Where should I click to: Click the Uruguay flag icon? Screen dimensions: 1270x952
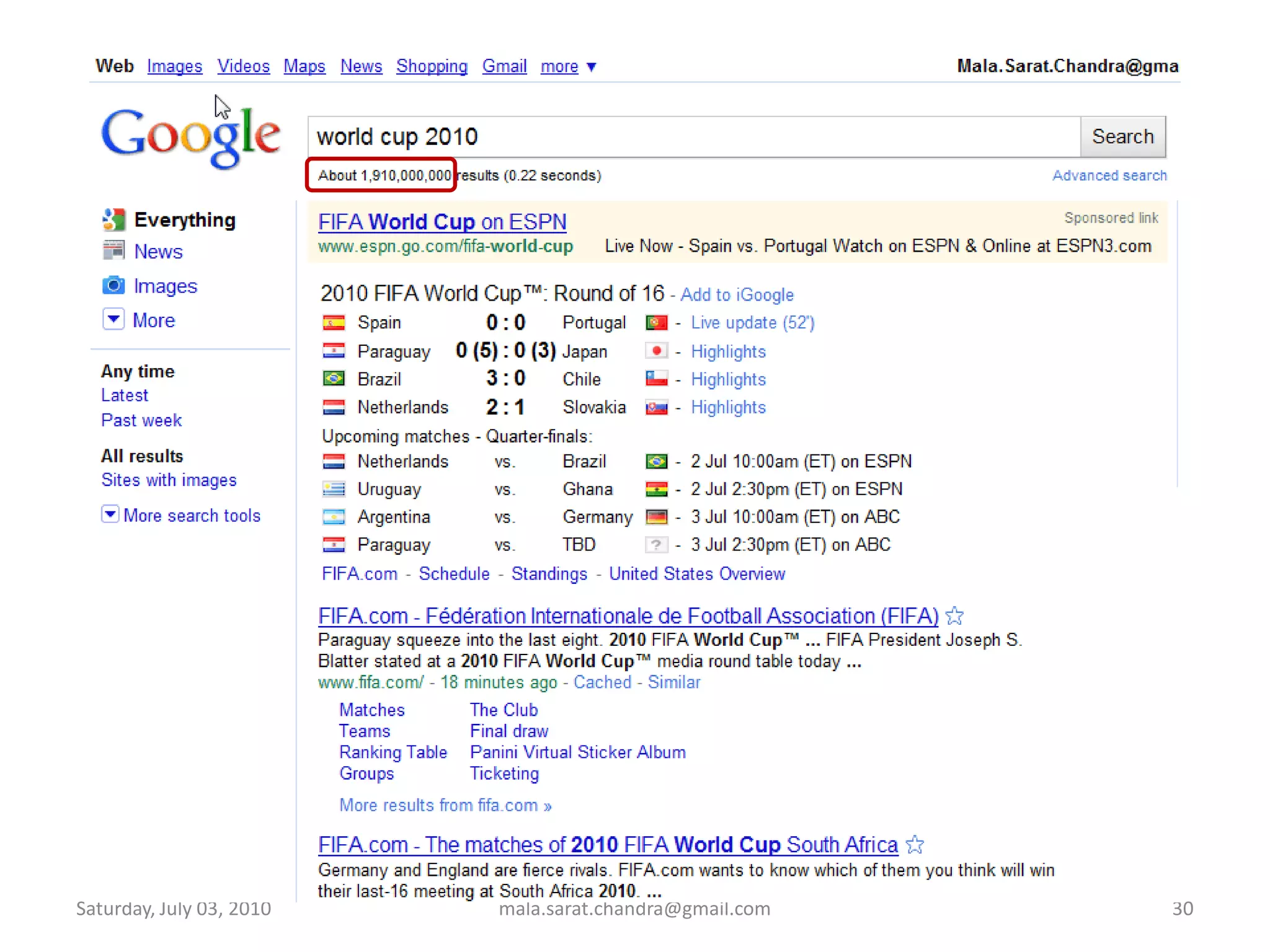334,489
